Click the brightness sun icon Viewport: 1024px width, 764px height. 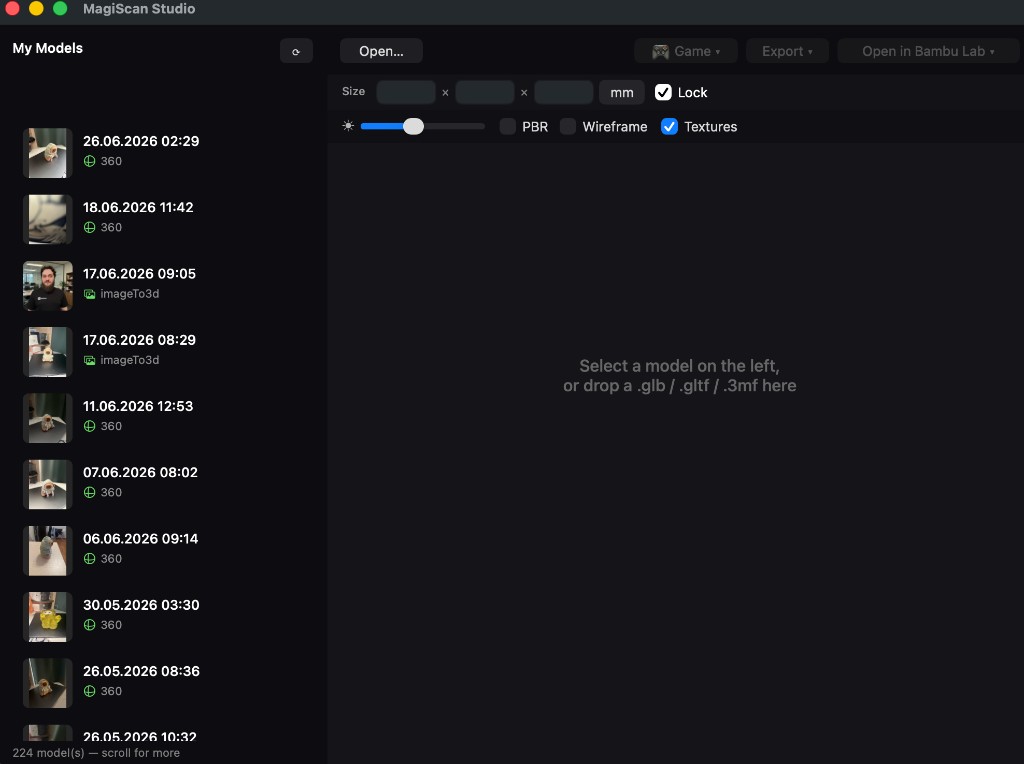(348, 126)
